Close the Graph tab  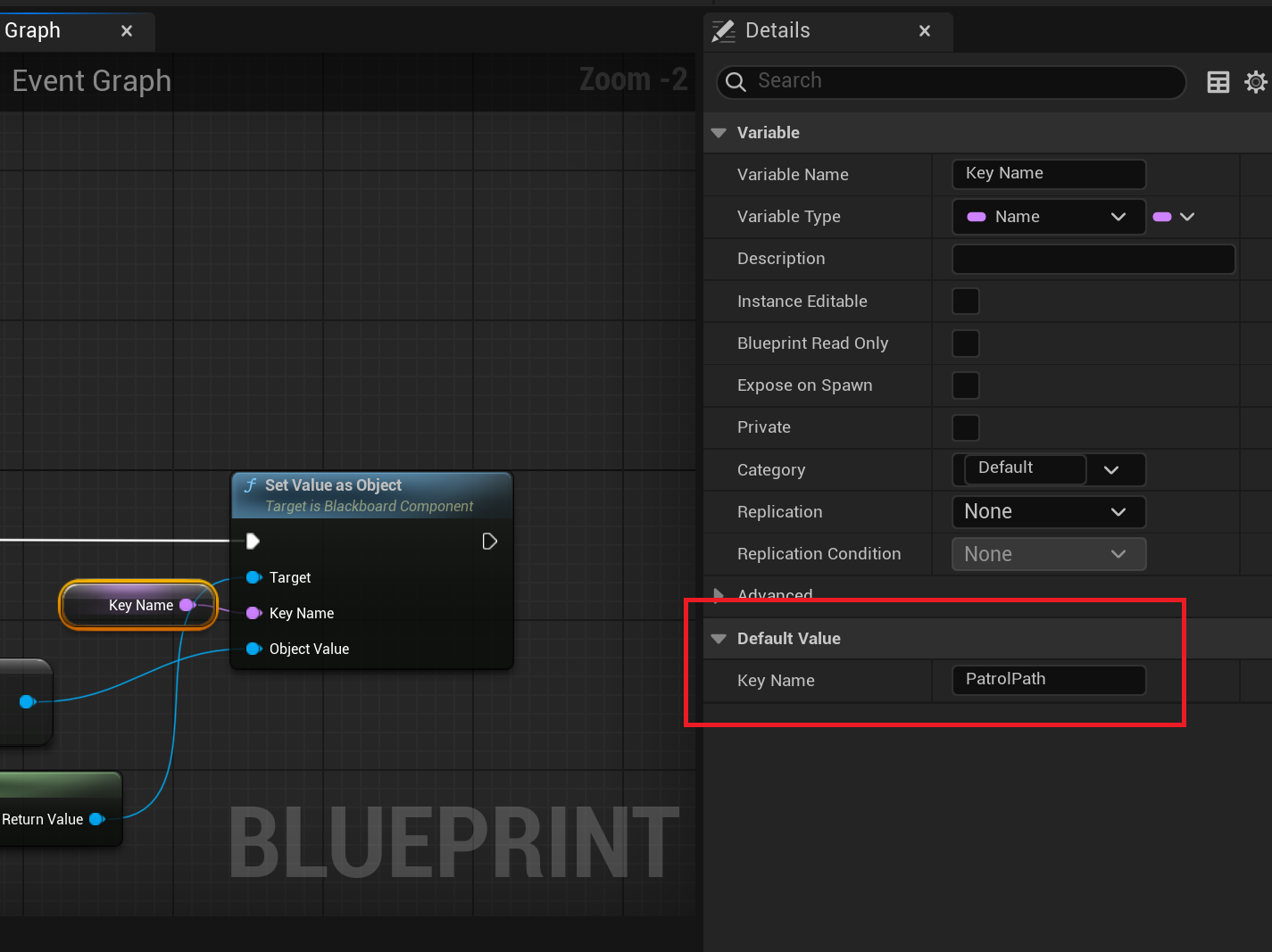(127, 31)
